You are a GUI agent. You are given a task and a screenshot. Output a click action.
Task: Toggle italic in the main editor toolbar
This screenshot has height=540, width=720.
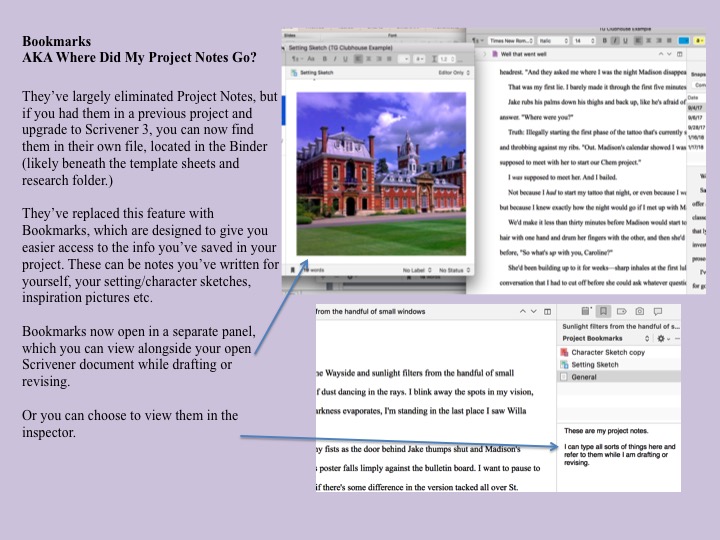[615, 41]
